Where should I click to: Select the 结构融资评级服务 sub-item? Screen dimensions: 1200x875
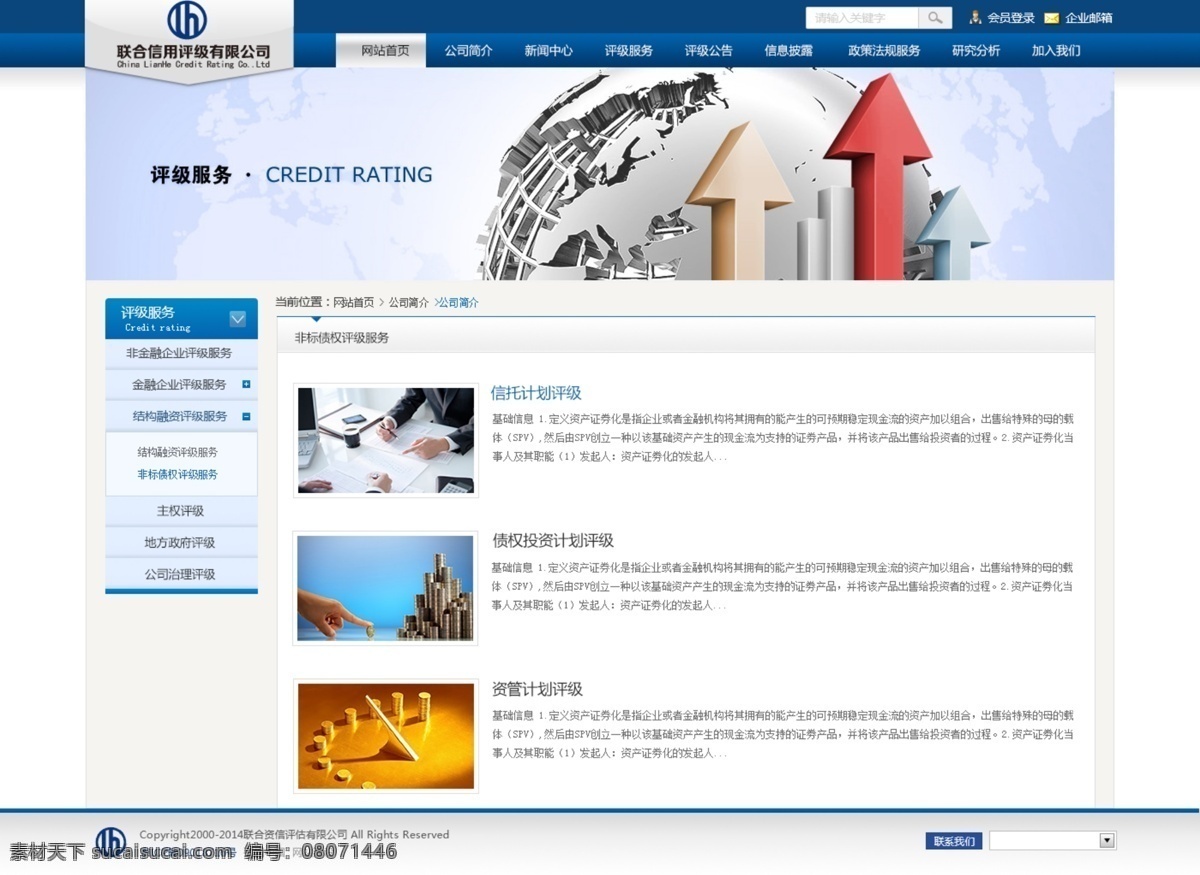(177, 452)
